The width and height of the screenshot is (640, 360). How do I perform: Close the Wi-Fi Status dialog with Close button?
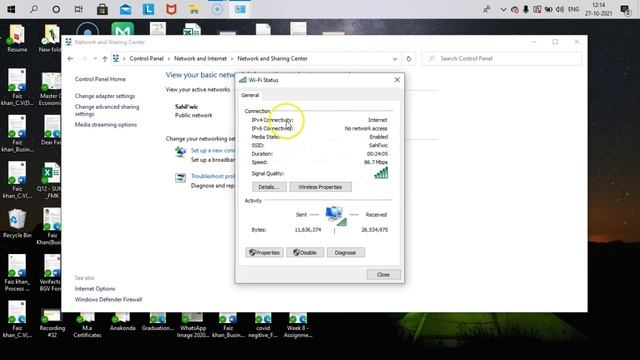383,275
